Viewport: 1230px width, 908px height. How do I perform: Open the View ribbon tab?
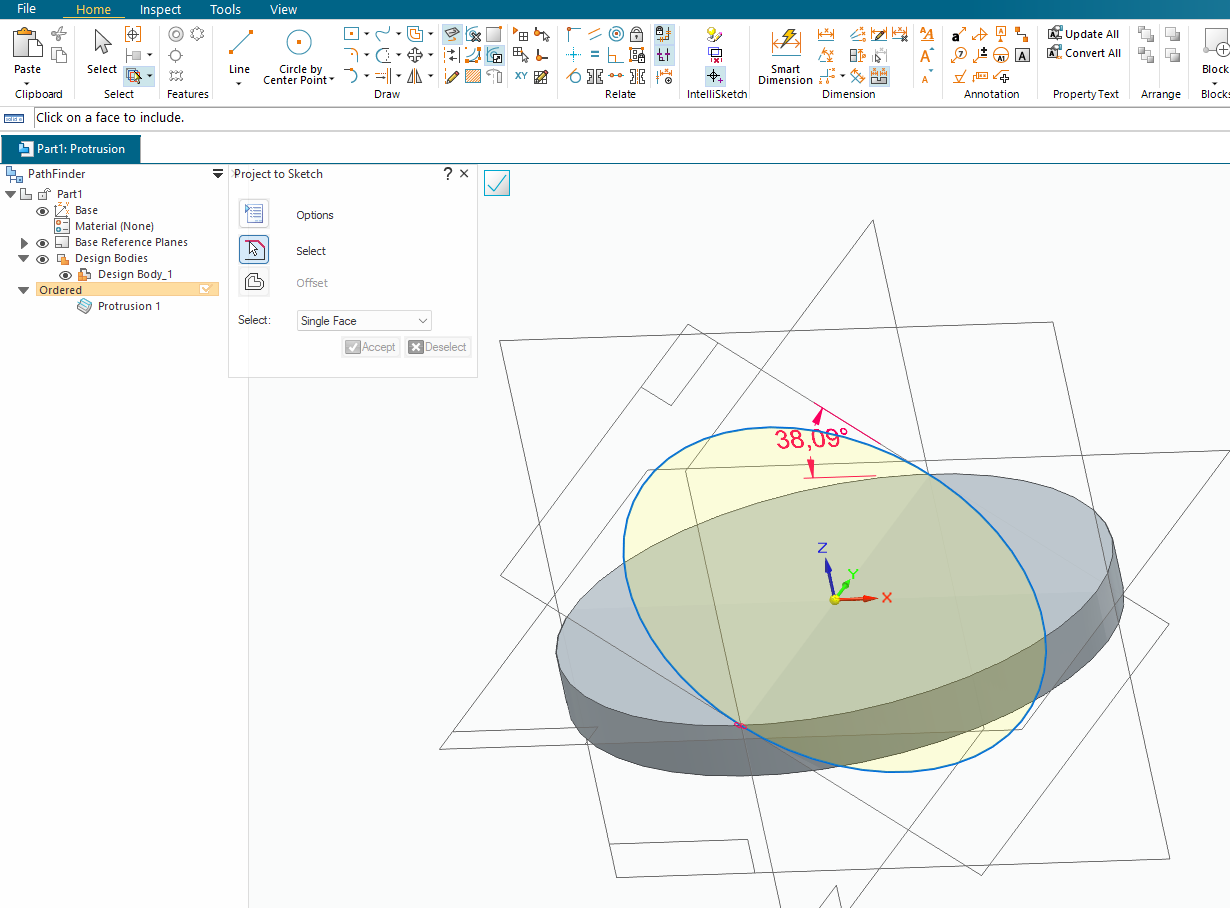(283, 10)
